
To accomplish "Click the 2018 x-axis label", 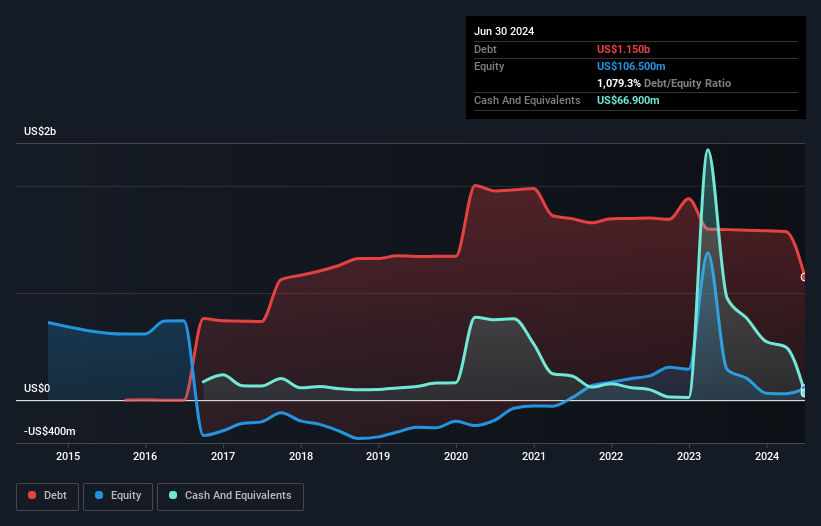I will click(x=301, y=456).
